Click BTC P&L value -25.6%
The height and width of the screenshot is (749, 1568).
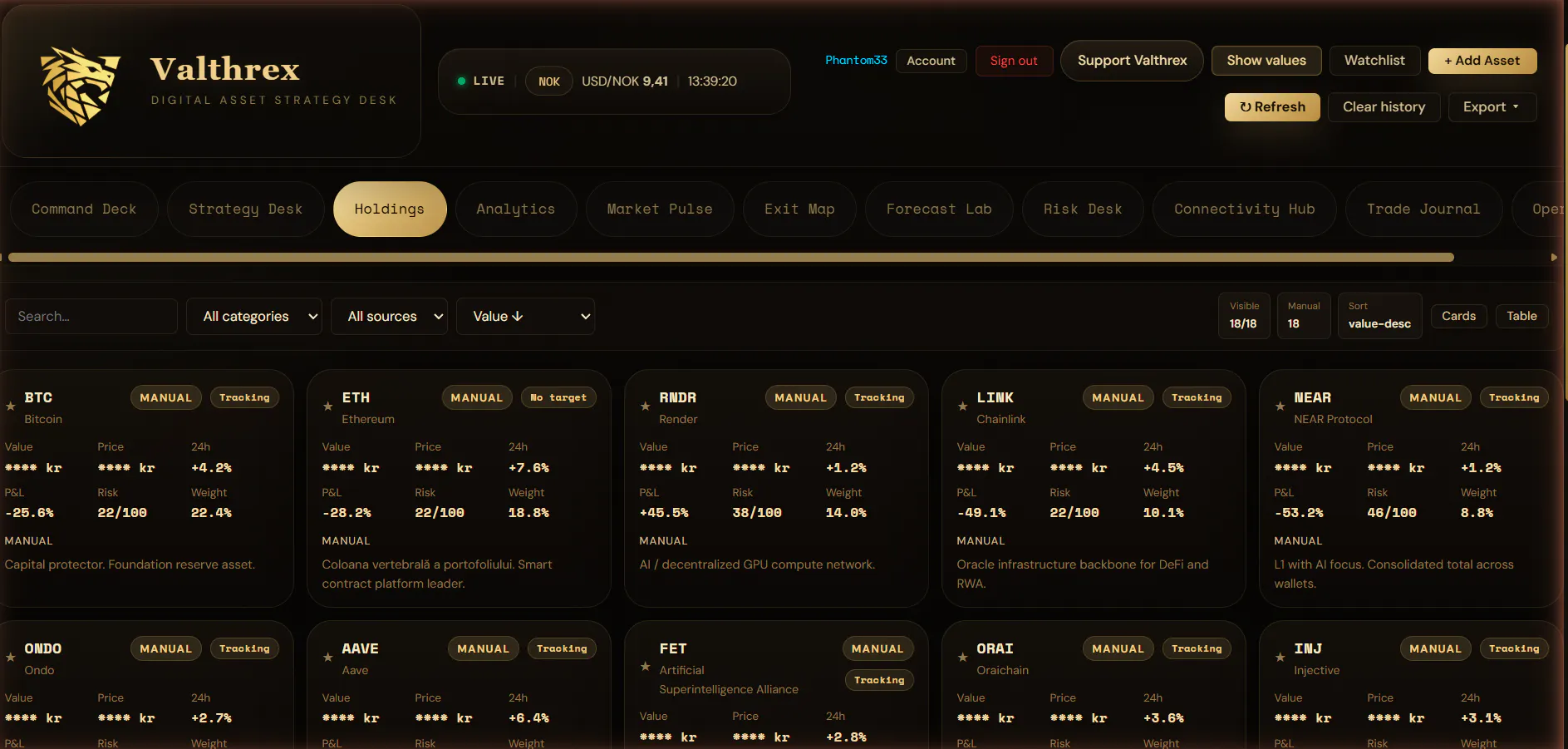click(x=29, y=513)
